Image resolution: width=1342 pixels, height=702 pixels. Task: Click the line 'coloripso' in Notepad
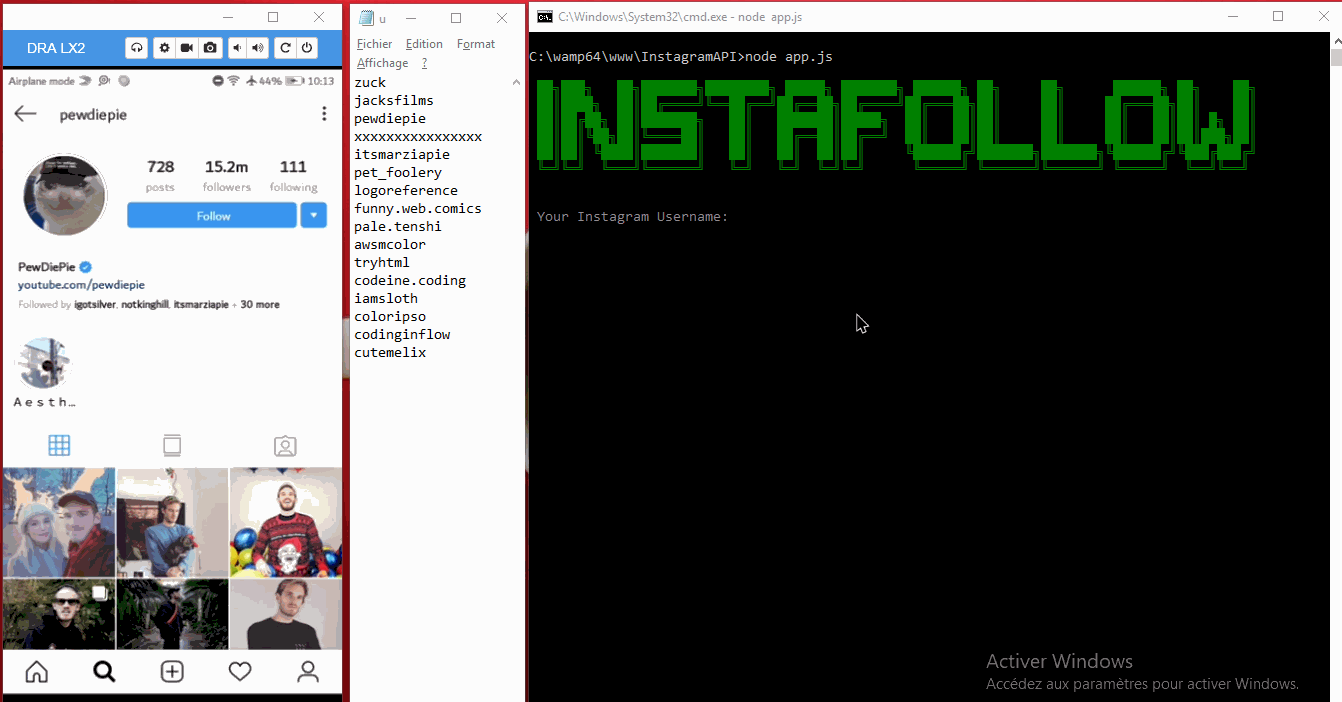pos(390,317)
